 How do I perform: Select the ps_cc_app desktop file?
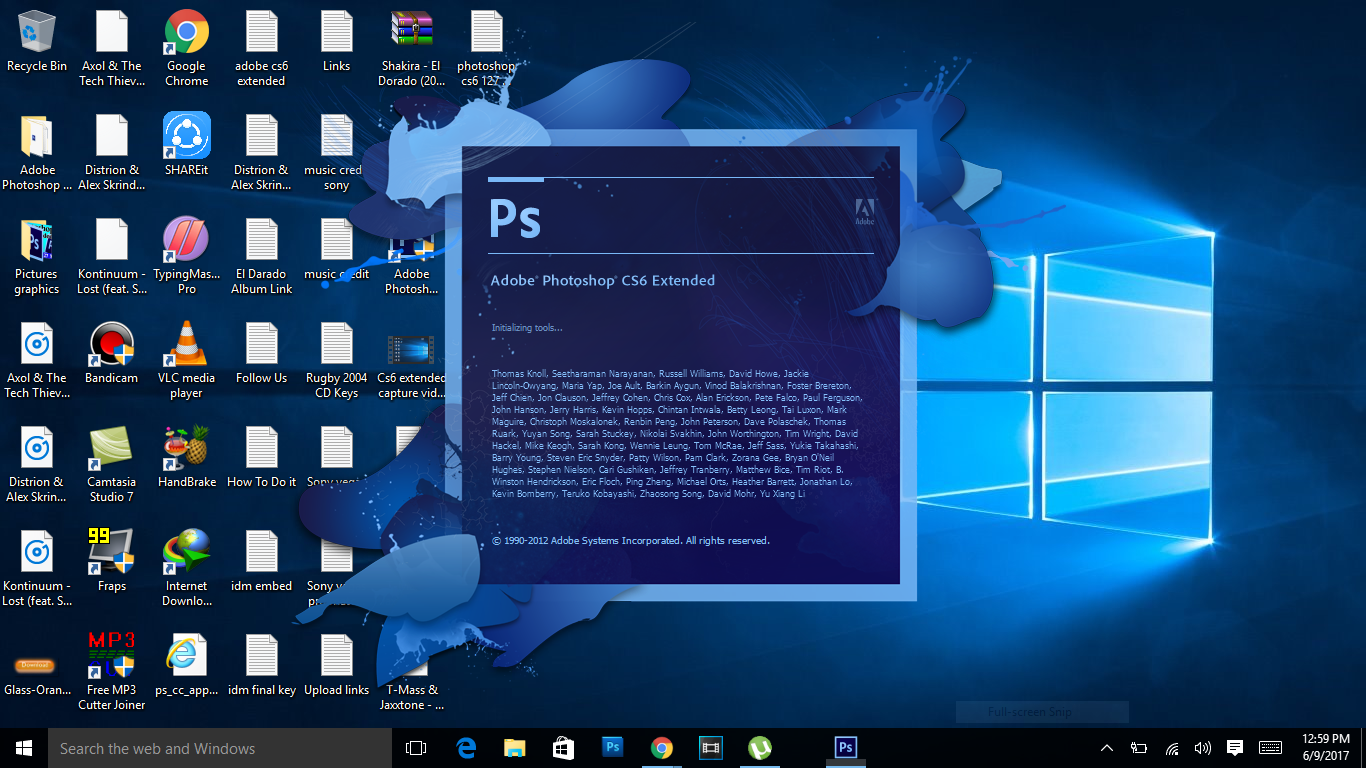(187, 665)
